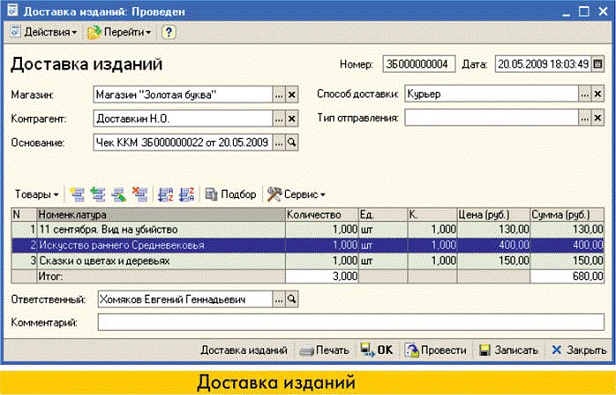616x395 pixels.
Task: Open selection ellipsis for Ответственный field
Action: [279, 299]
